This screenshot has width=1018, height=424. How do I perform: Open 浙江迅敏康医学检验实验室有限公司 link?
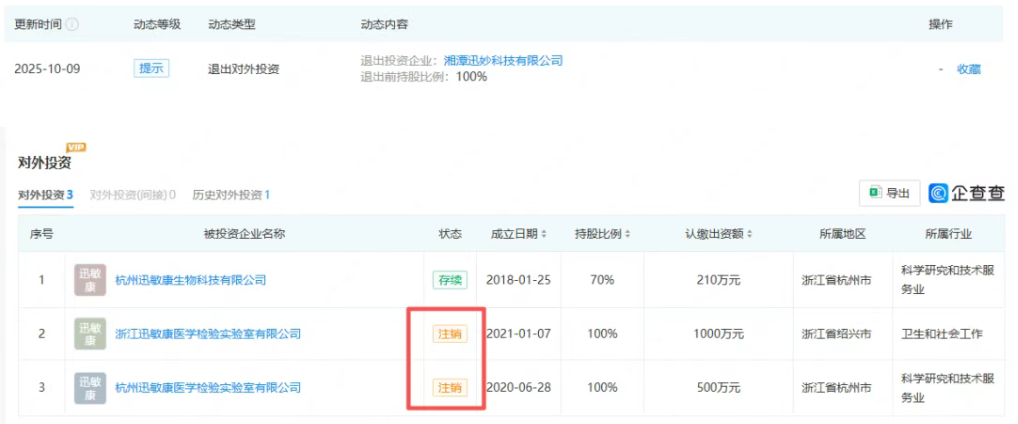pyautogui.click(x=208, y=334)
